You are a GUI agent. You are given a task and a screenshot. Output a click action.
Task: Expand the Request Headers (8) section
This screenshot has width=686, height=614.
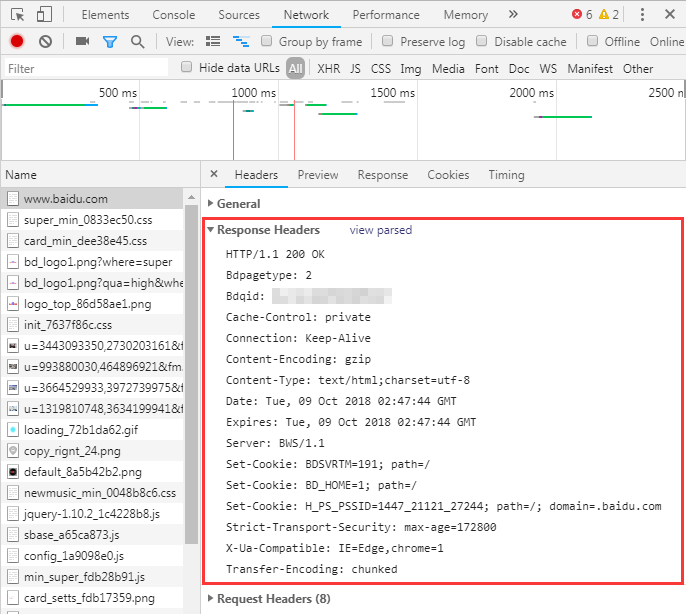[273, 599]
